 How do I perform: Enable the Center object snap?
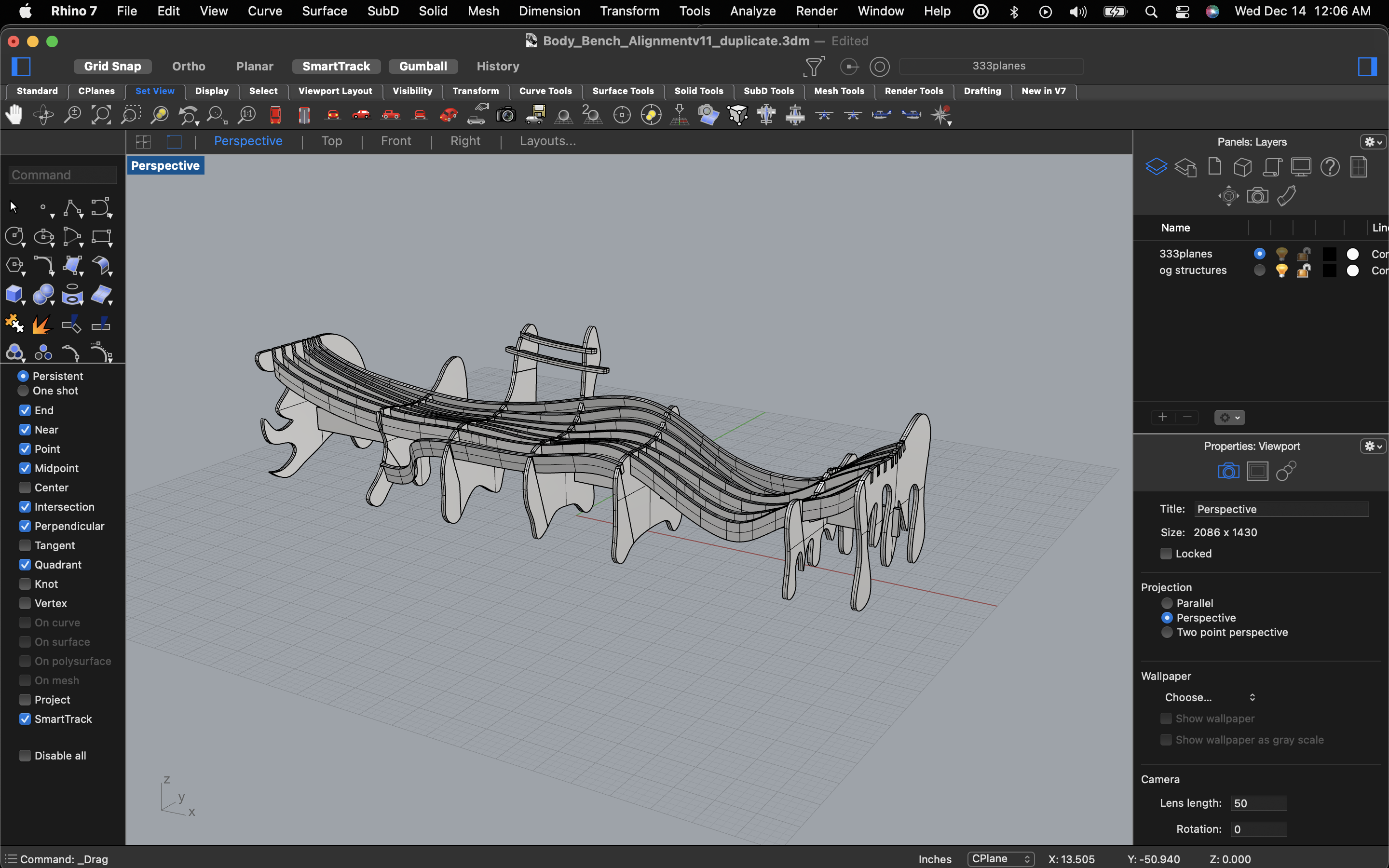pyautogui.click(x=25, y=488)
